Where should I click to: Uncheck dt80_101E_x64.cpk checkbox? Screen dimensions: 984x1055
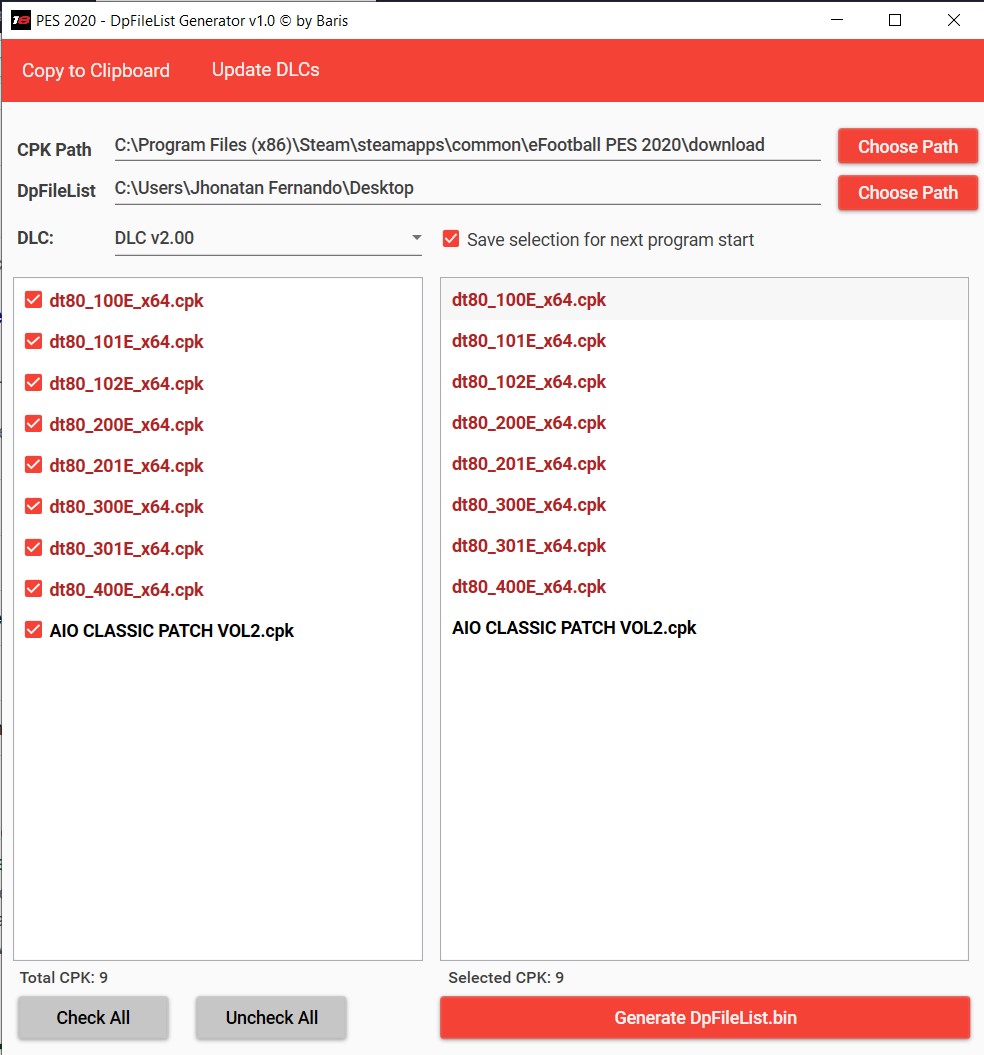click(x=33, y=341)
